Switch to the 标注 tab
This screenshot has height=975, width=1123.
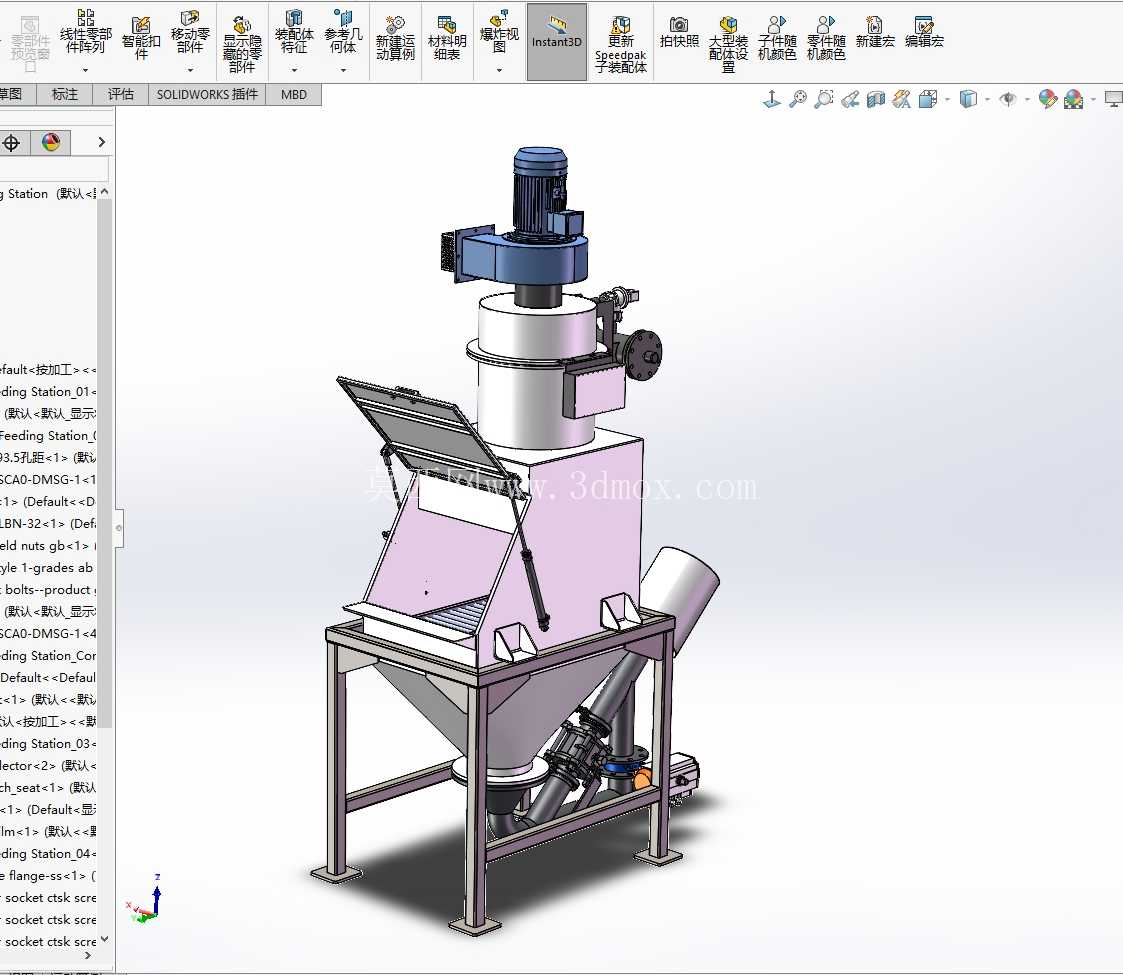click(64, 95)
